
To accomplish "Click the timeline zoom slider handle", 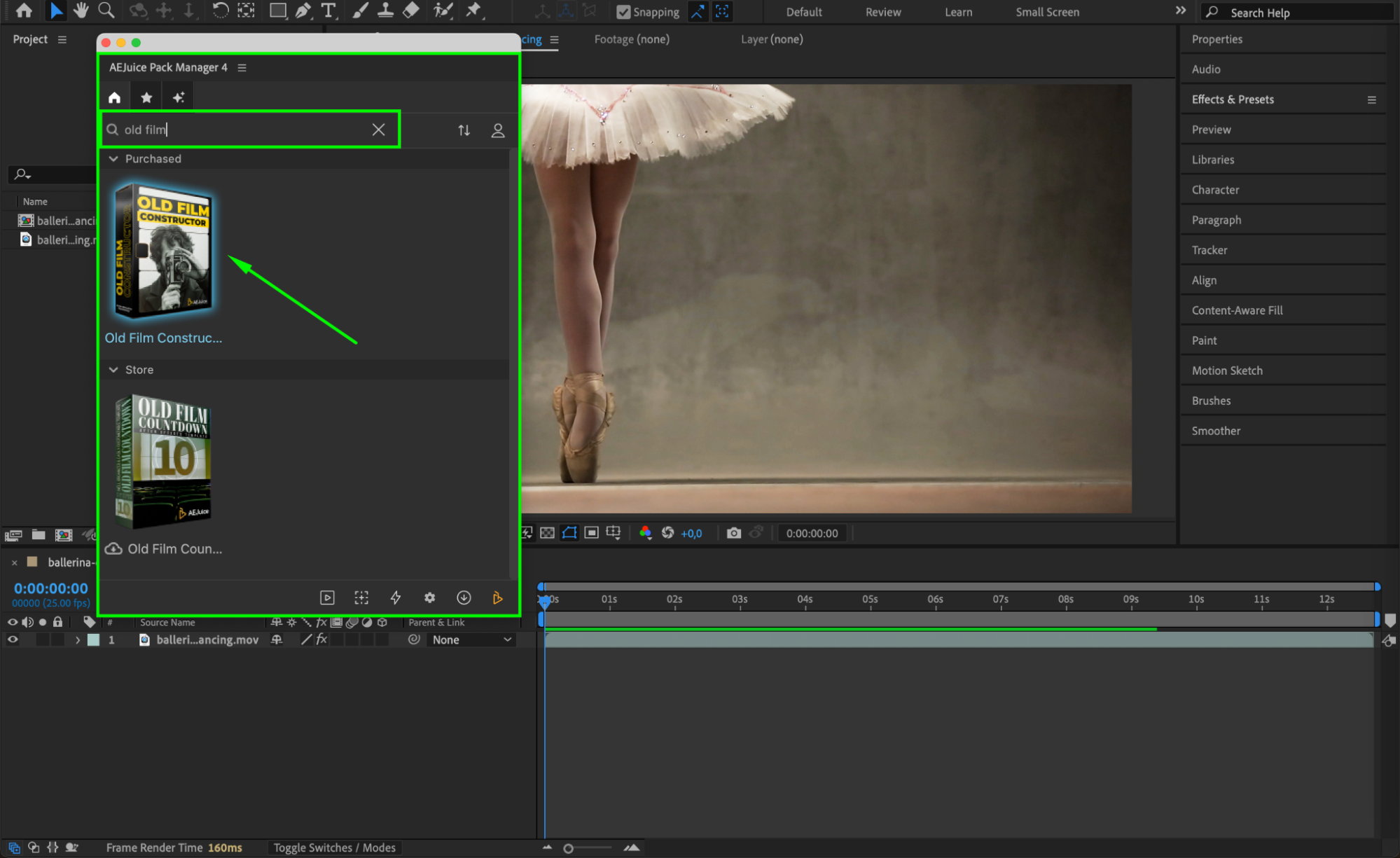I will click(x=568, y=848).
